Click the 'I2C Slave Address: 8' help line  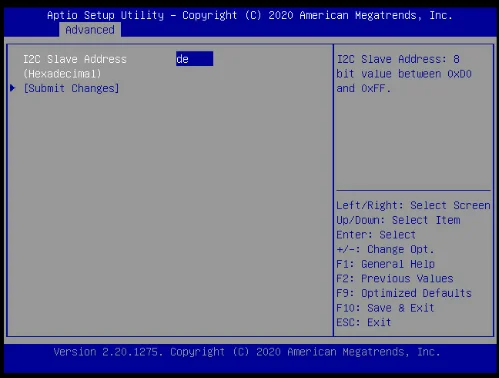tap(398, 59)
